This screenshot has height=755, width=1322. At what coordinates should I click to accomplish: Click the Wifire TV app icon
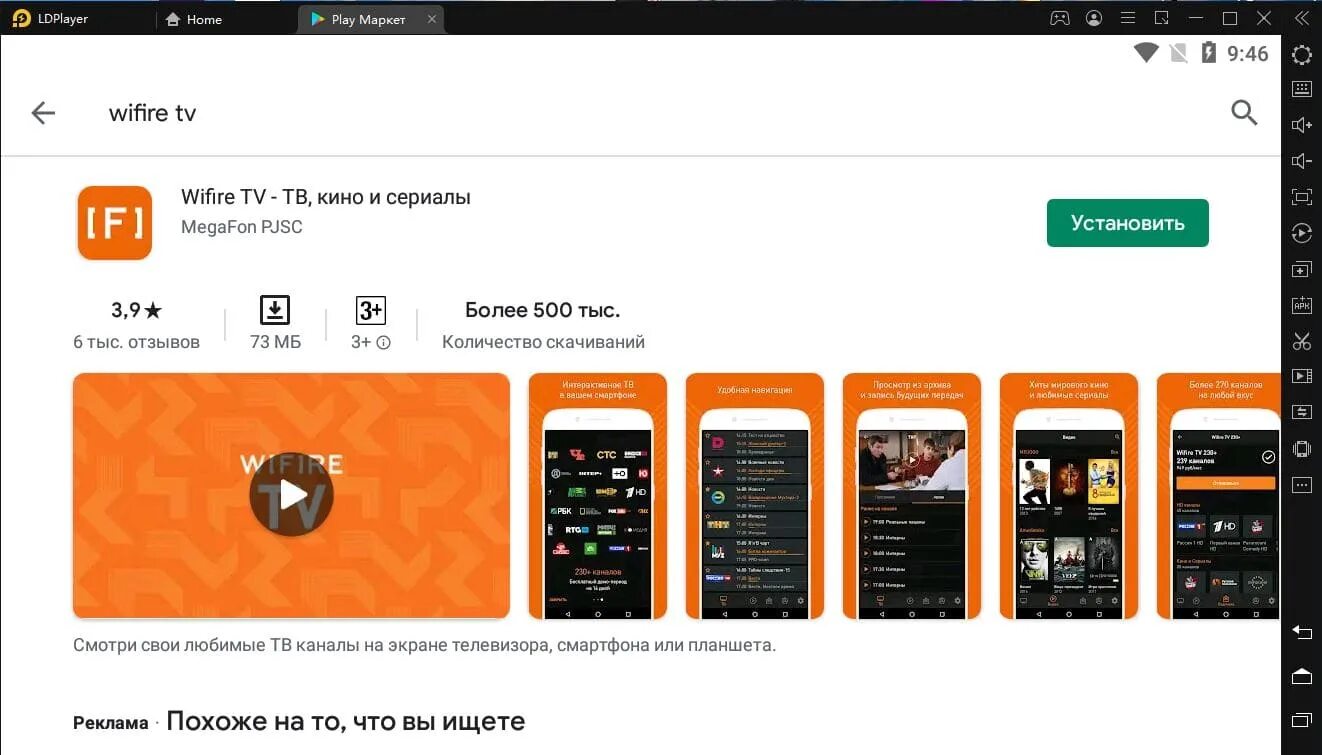(x=115, y=223)
